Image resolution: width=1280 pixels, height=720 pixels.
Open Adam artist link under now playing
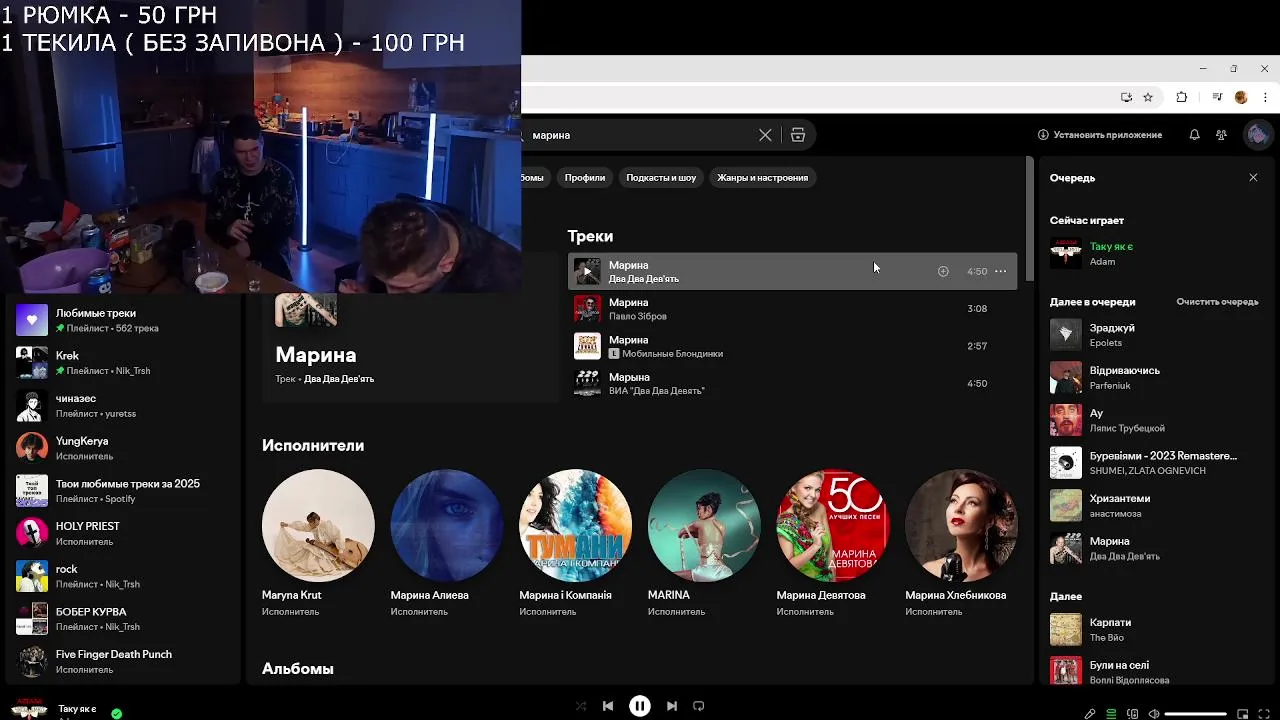1102,262
